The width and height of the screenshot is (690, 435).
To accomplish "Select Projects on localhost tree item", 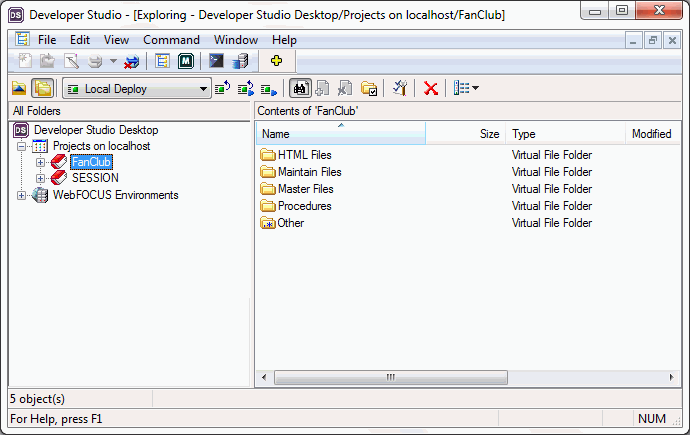I will coord(101,146).
